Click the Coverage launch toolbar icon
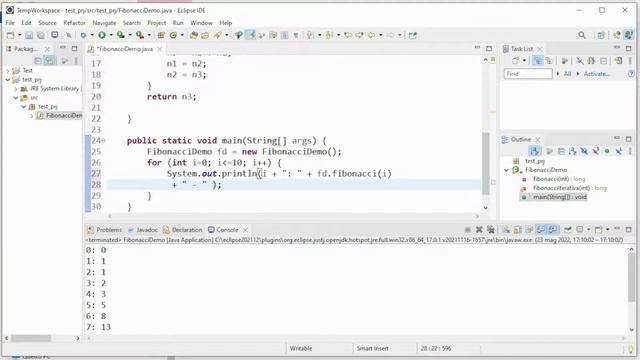Screen dimensions: 640x360 click(x=121, y=36)
